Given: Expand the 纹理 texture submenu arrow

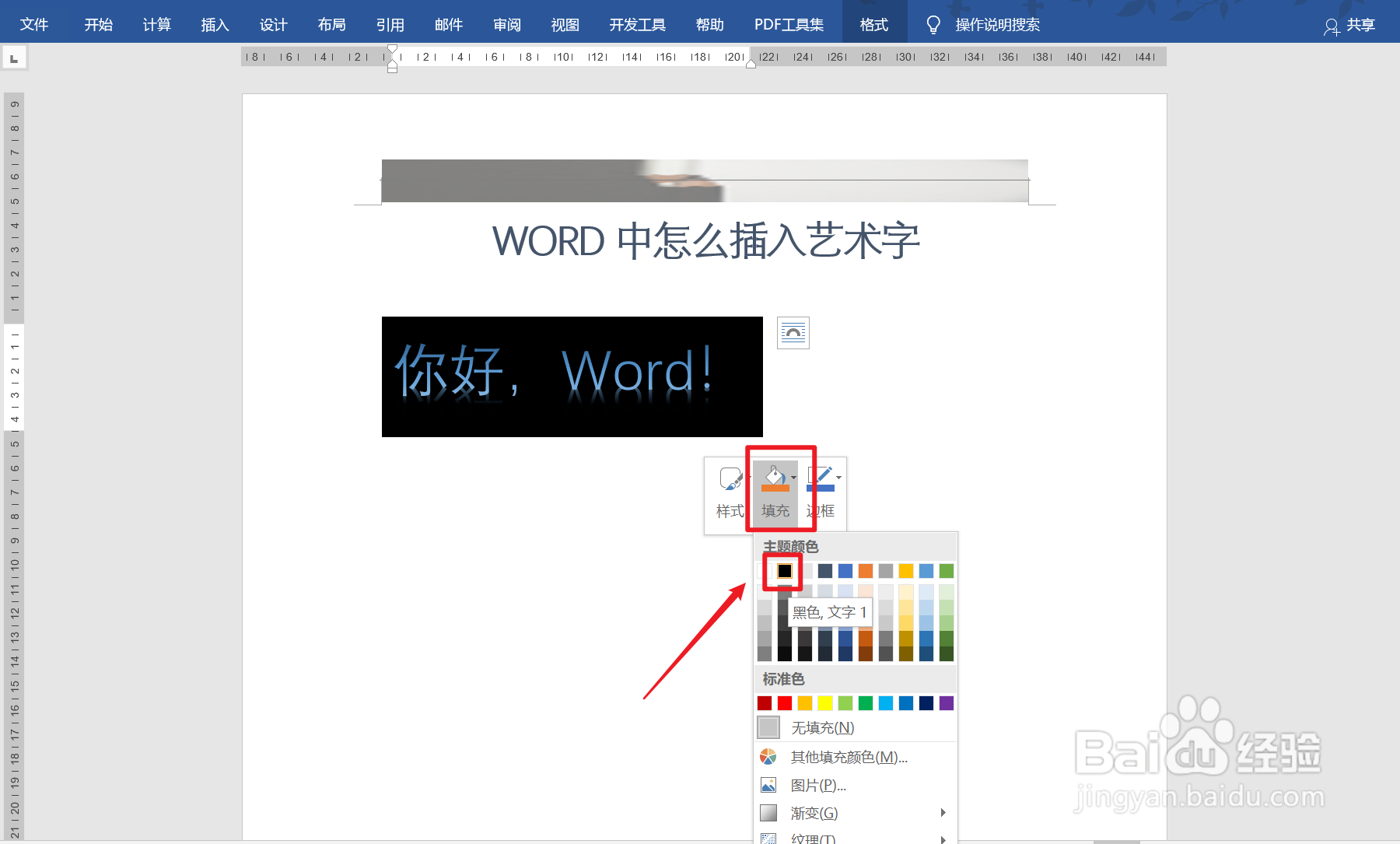Looking at the screenshot, I should (x=943, y=839).
